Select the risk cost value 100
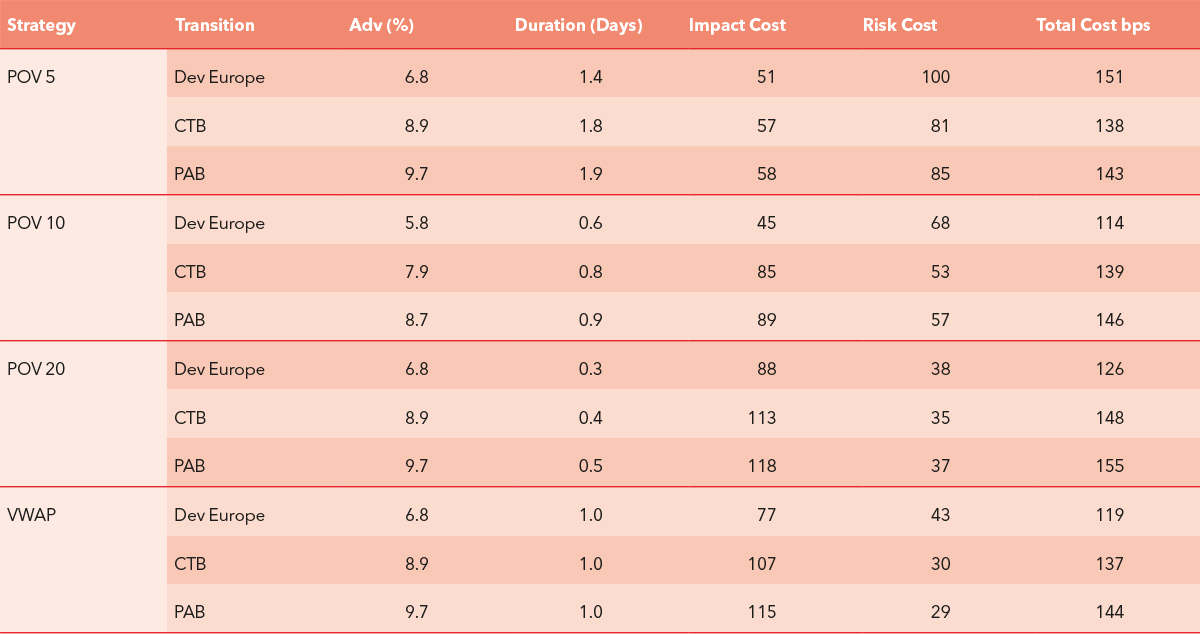 click(936, 77)
